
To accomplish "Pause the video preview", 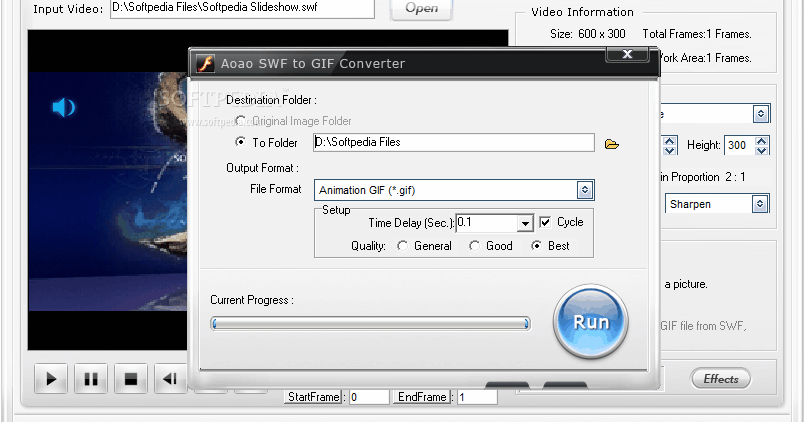I will tap(91, 379).
